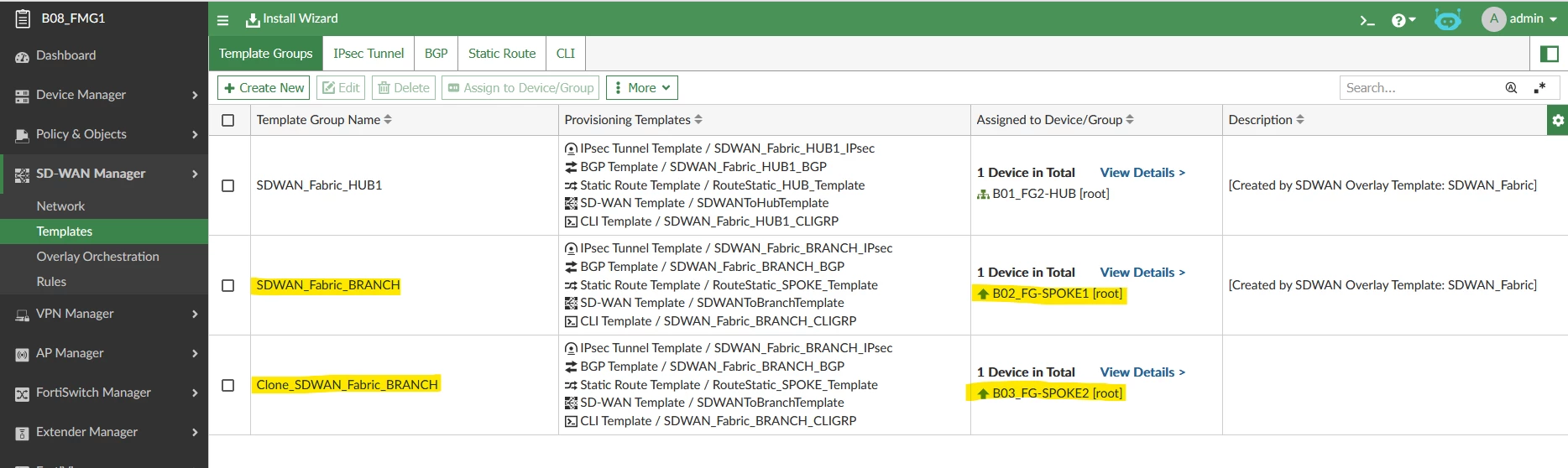Viewport: 1568px width, 468px height.
Task: Click Assign to Device/Group button
Action: [x=520, y=87]
